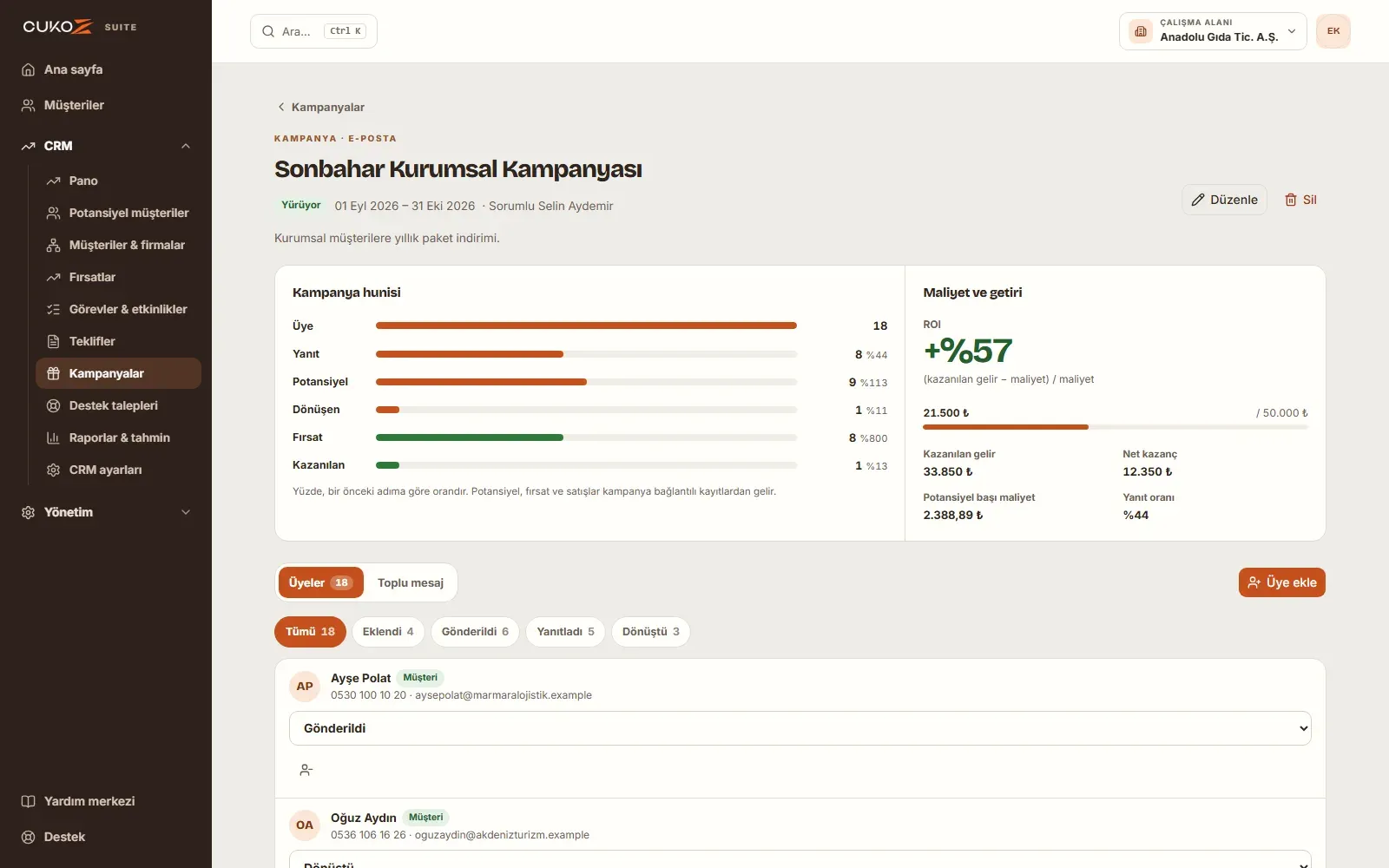Image resolution: width=1389 pixels, height=868 pixels.
Task: Open Ayşe Polat's Gönderildi status dropdown
Action: click(x=800, y=728)
